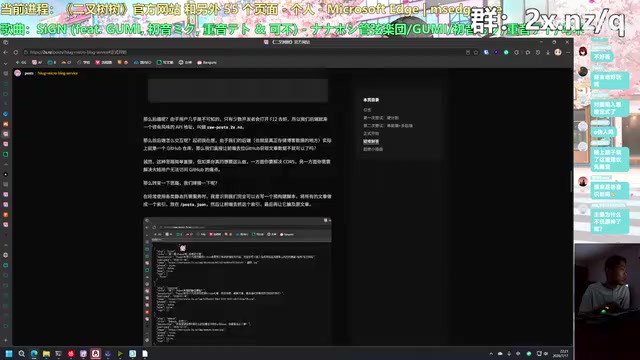
Task: Open the purple extension icon in the toolbar
Action: click(x=496, y=52)
